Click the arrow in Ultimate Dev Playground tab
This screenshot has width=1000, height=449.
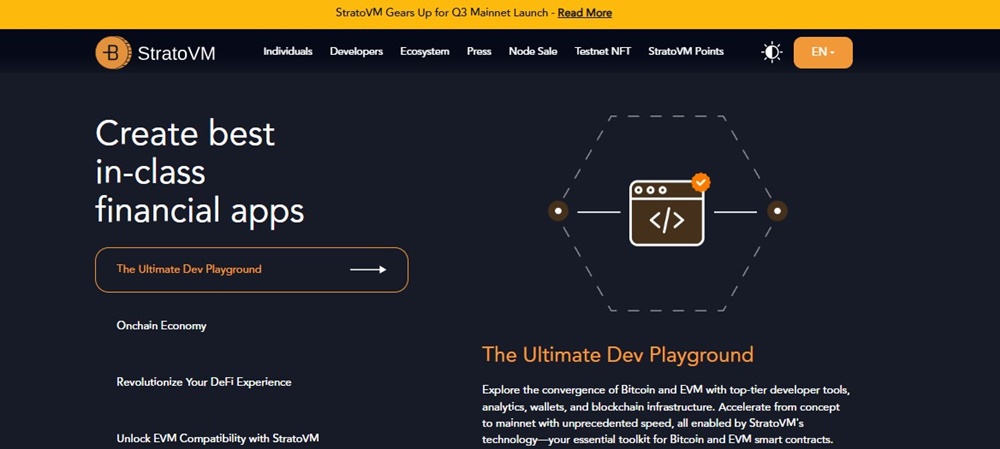pyautogui.click(x=367, y=269)
